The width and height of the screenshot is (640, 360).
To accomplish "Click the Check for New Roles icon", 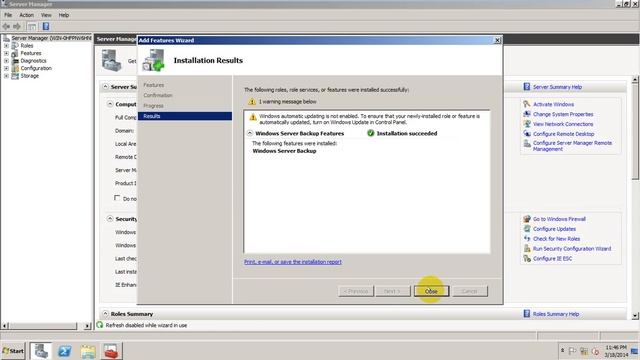I will click(x=527, y=238).
